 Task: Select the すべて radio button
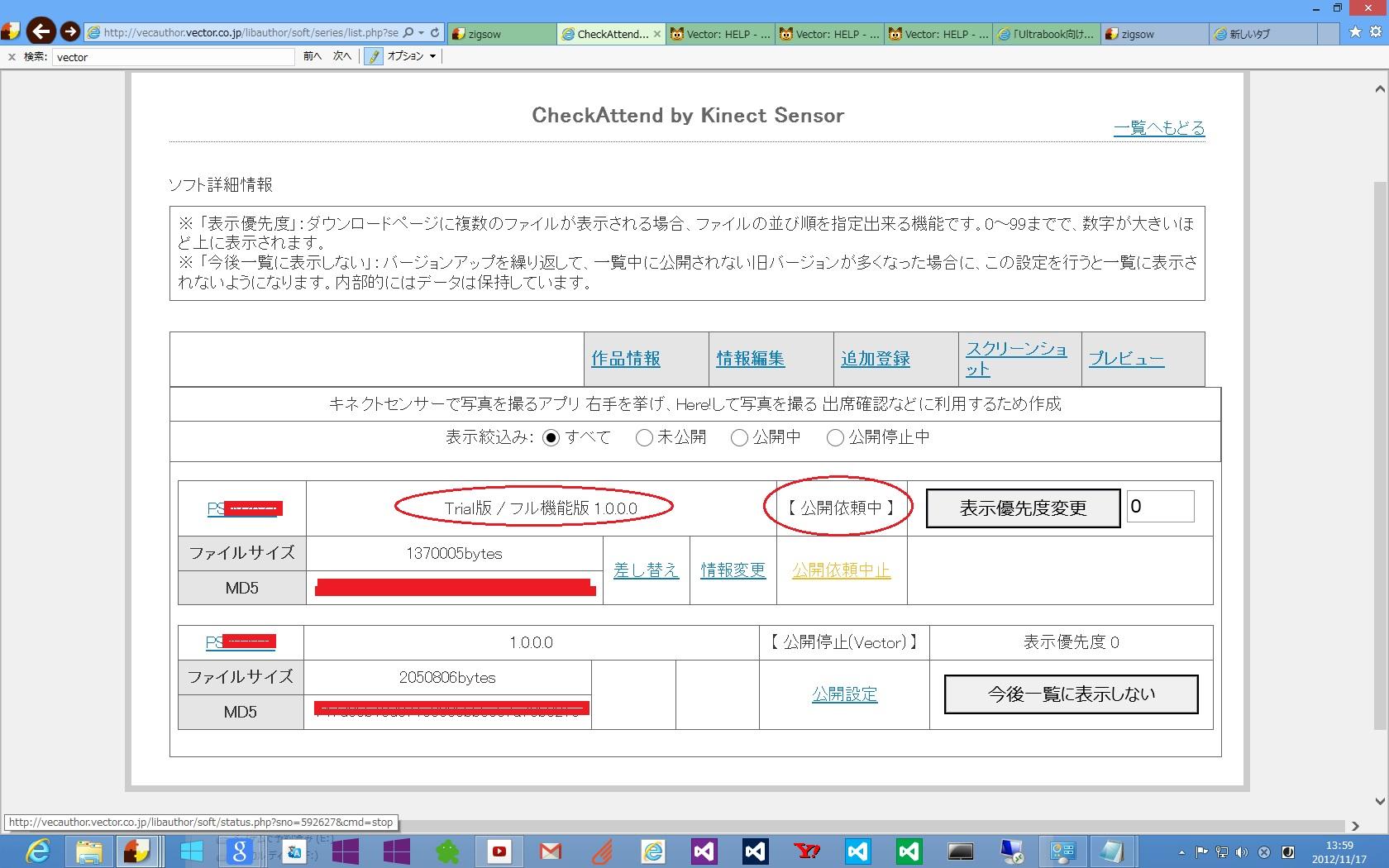551,438
